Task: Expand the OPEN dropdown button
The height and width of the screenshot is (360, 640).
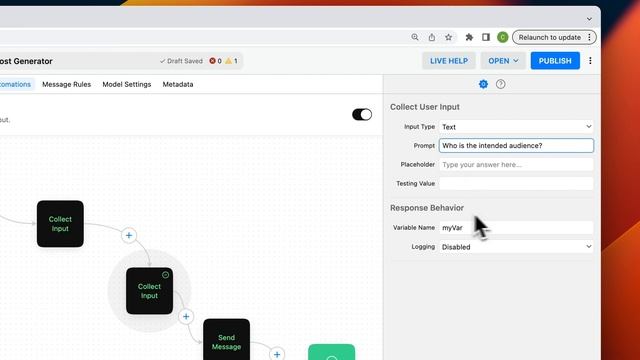Action: tap(503, 61)
